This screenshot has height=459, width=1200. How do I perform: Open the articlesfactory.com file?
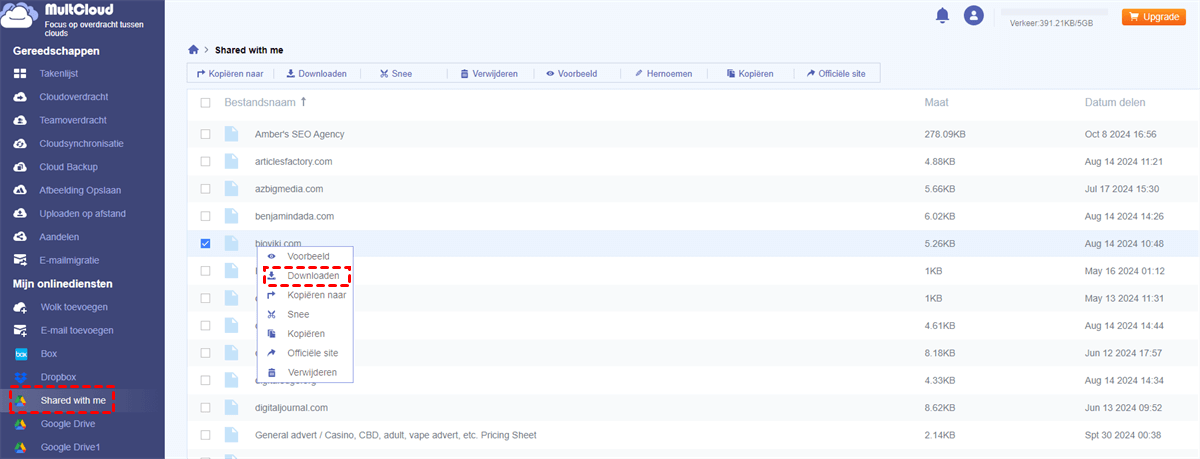pyautogui.click(x=293, y=161)
